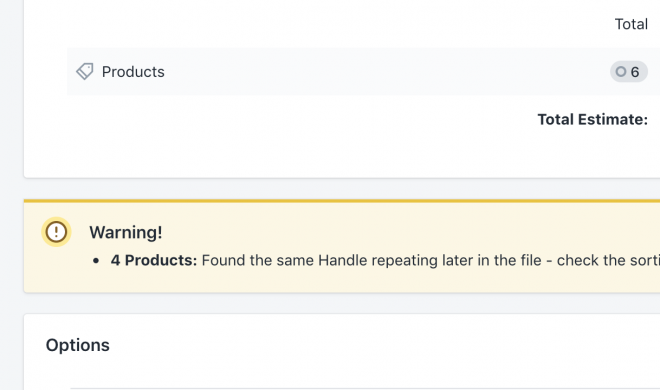Viewport: 660px width, 390px height.
Task: Click the Total column header
Action: coord(631,24)
